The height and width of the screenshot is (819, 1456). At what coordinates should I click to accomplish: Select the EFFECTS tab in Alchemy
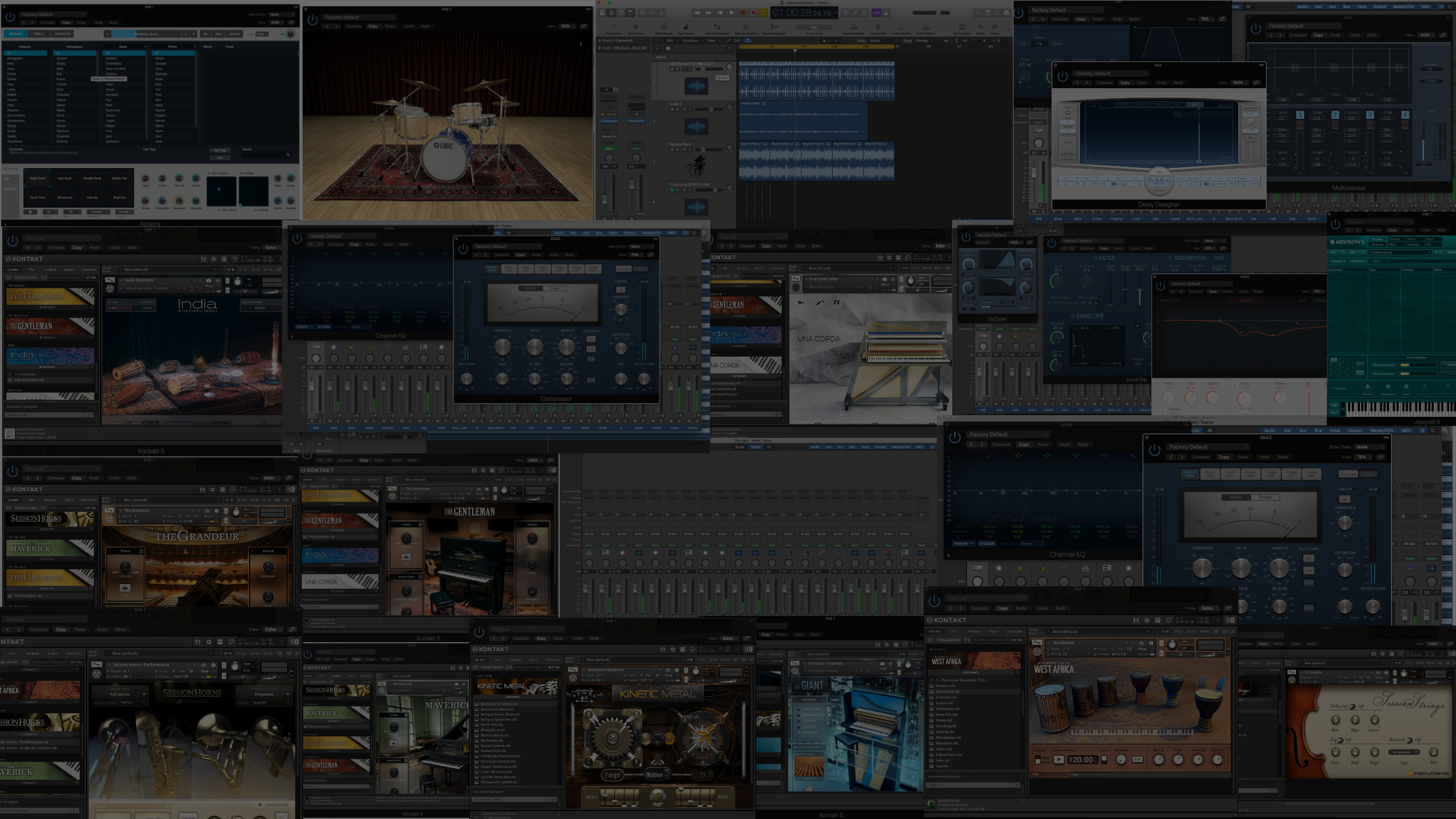10,189
